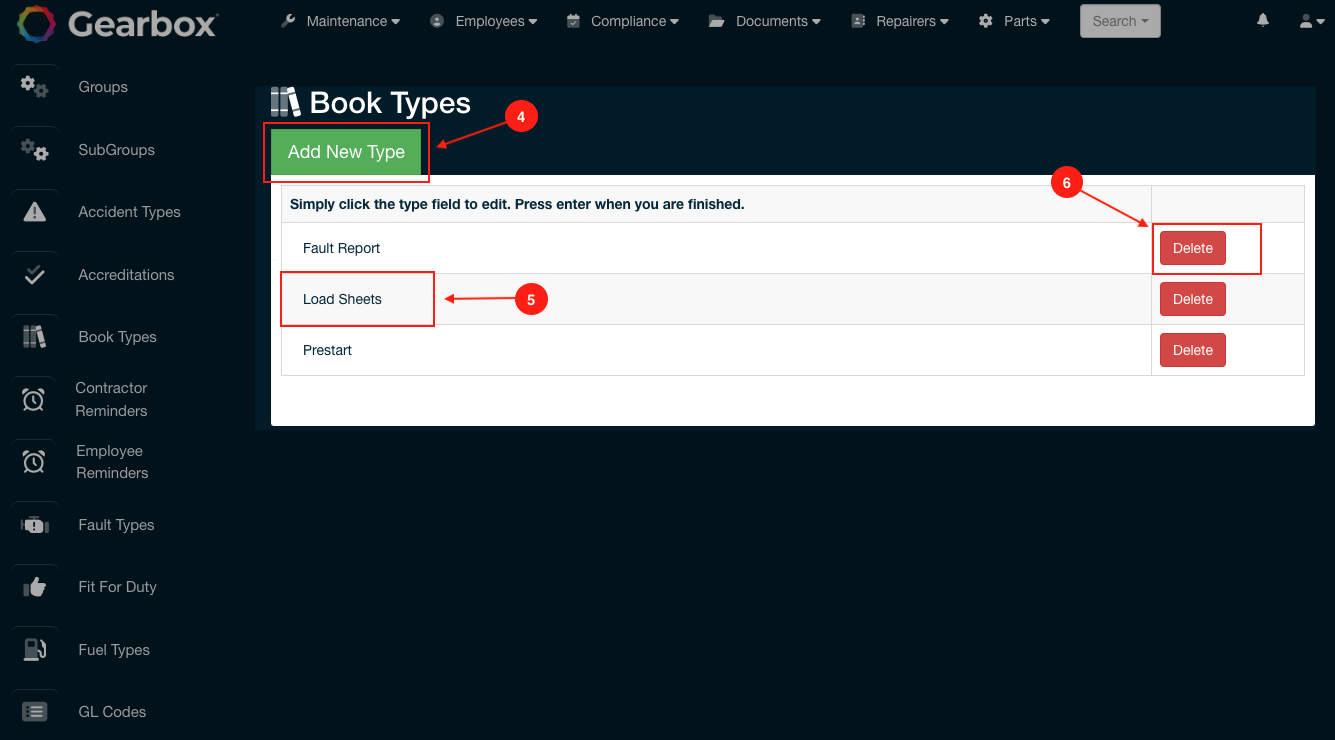Click the Accident Types warning triangle icon

[34, 212]
